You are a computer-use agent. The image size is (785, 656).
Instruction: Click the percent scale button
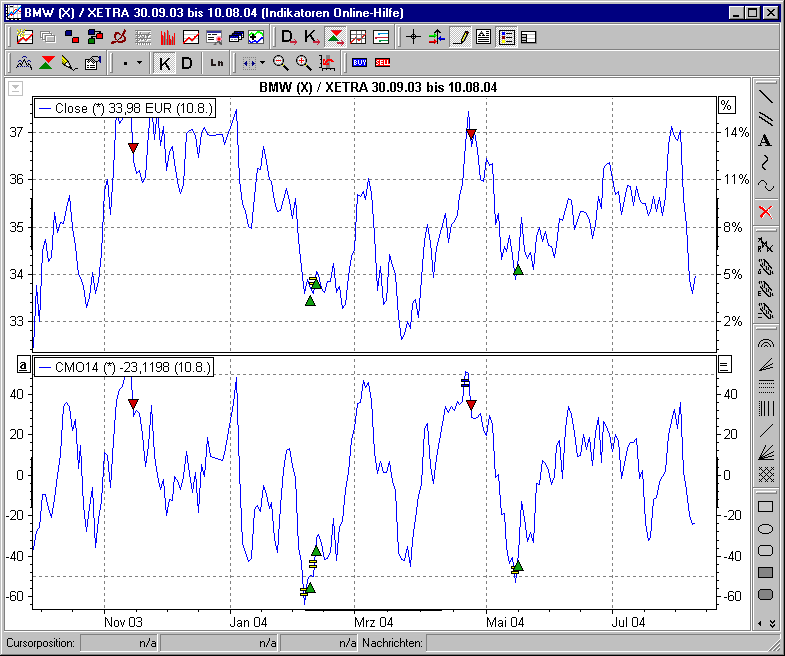click(x=726, y=105)
